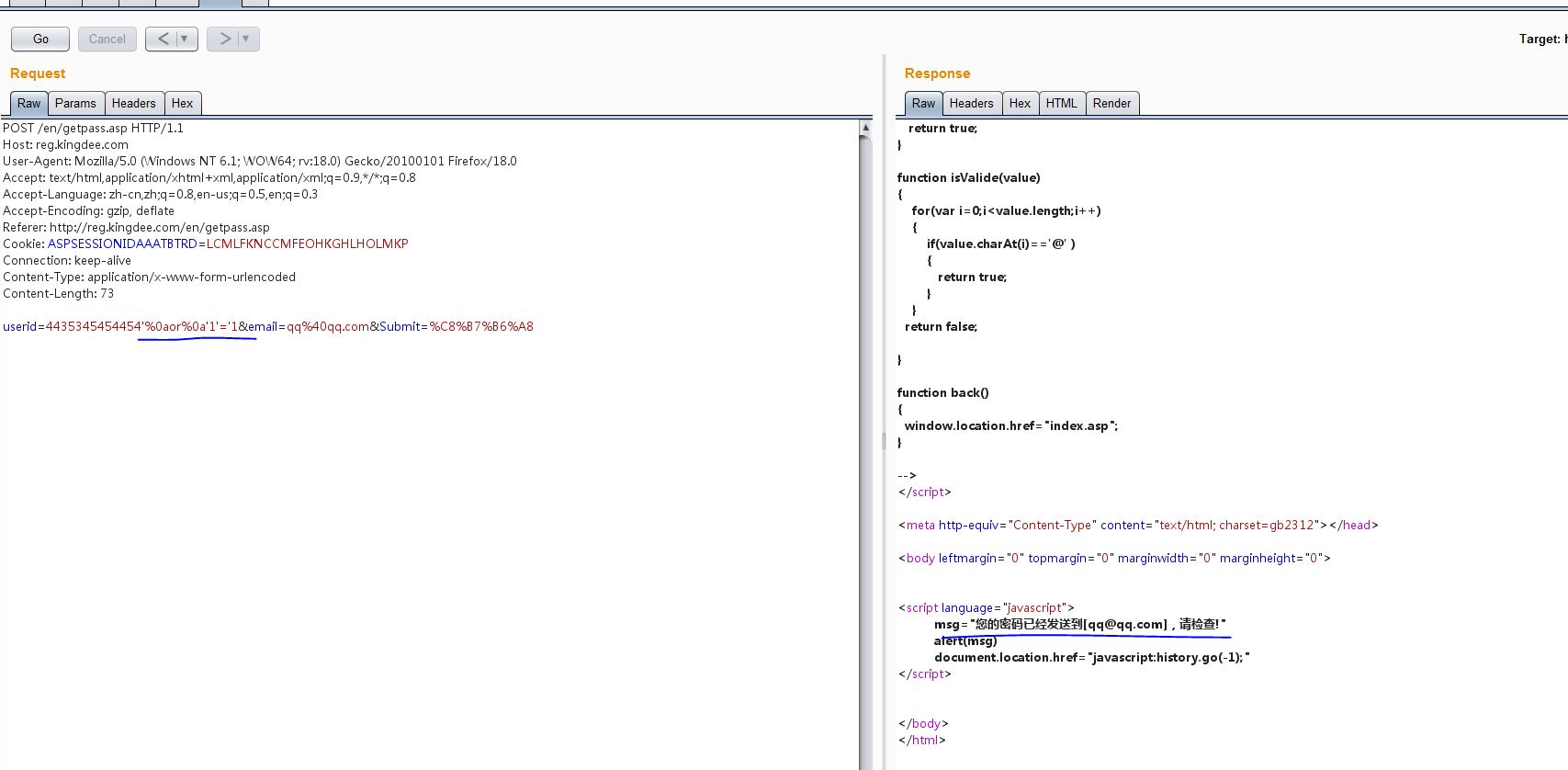Click the meta http-equiv Content-Type line
Image resolution: width=1568 pixels, height=770 pixels.
[1138, 526]
